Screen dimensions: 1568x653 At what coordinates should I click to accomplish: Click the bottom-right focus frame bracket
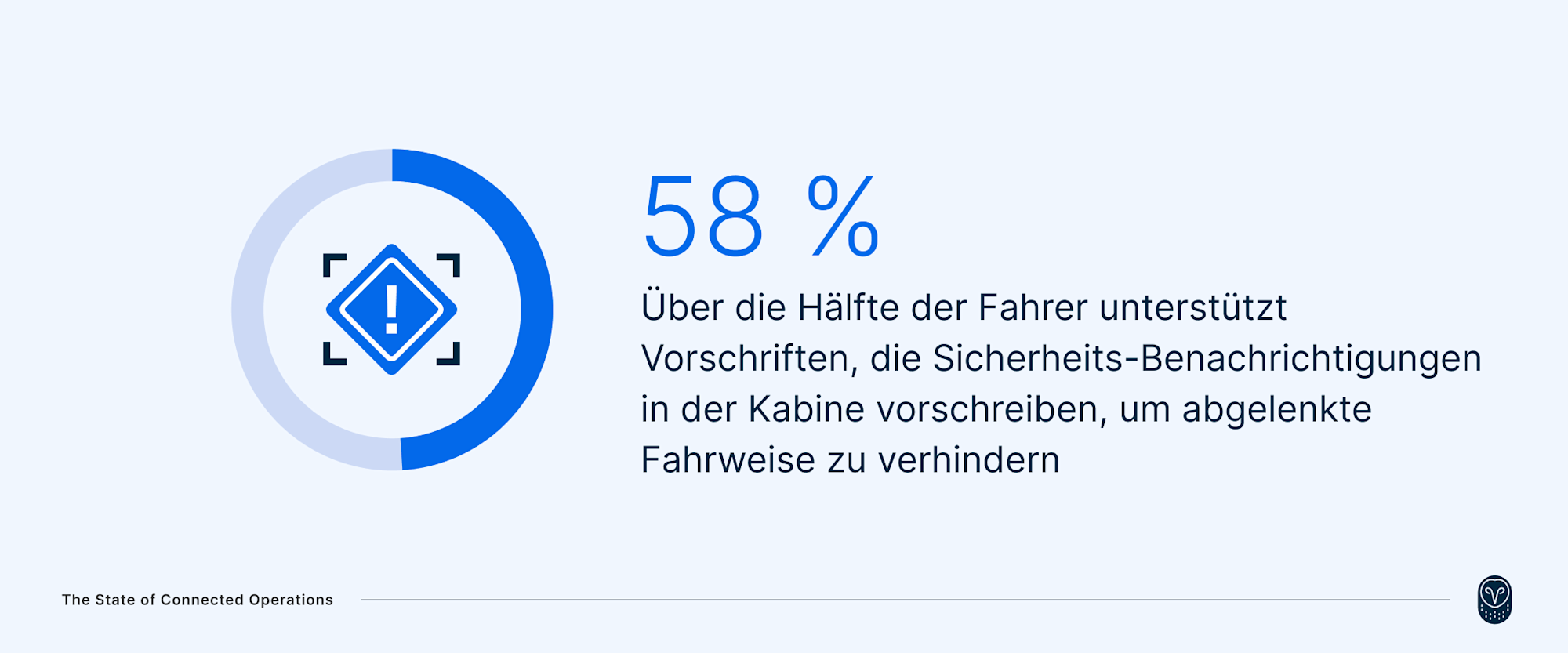point(448,354)
